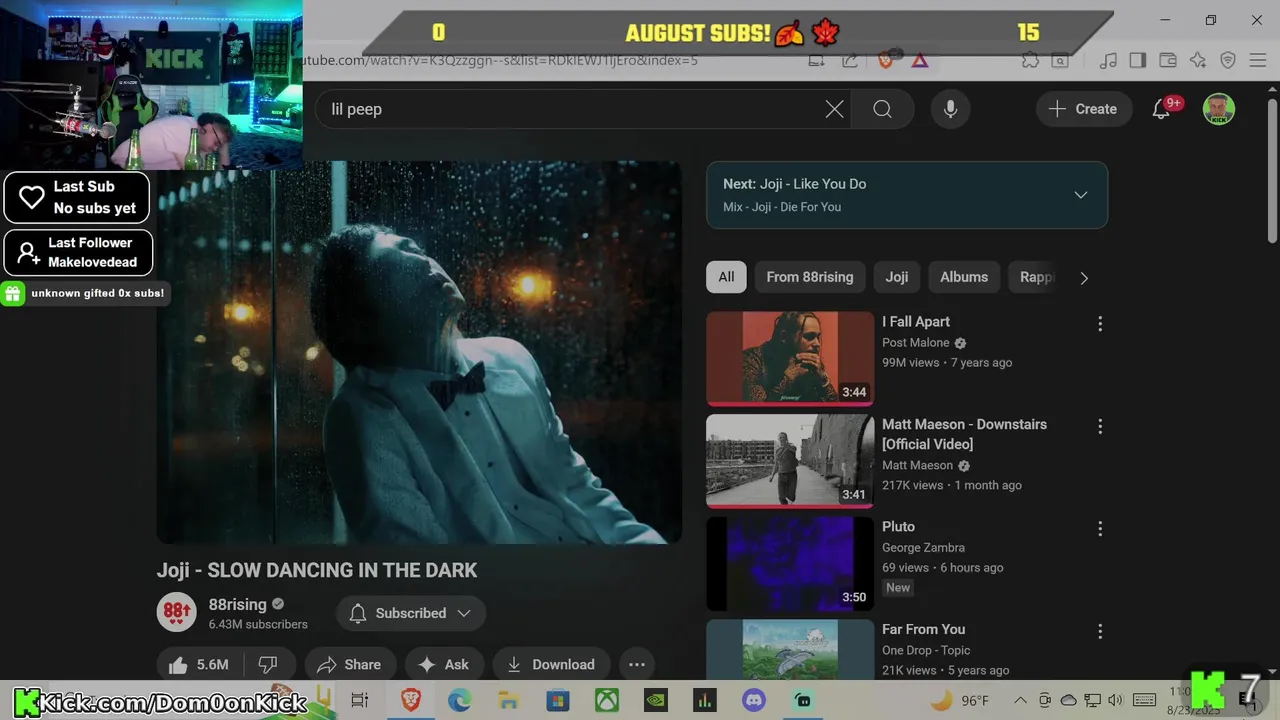Click the I Fall Apart title
Screen dimensions: 1280x720
click(916, 321)
